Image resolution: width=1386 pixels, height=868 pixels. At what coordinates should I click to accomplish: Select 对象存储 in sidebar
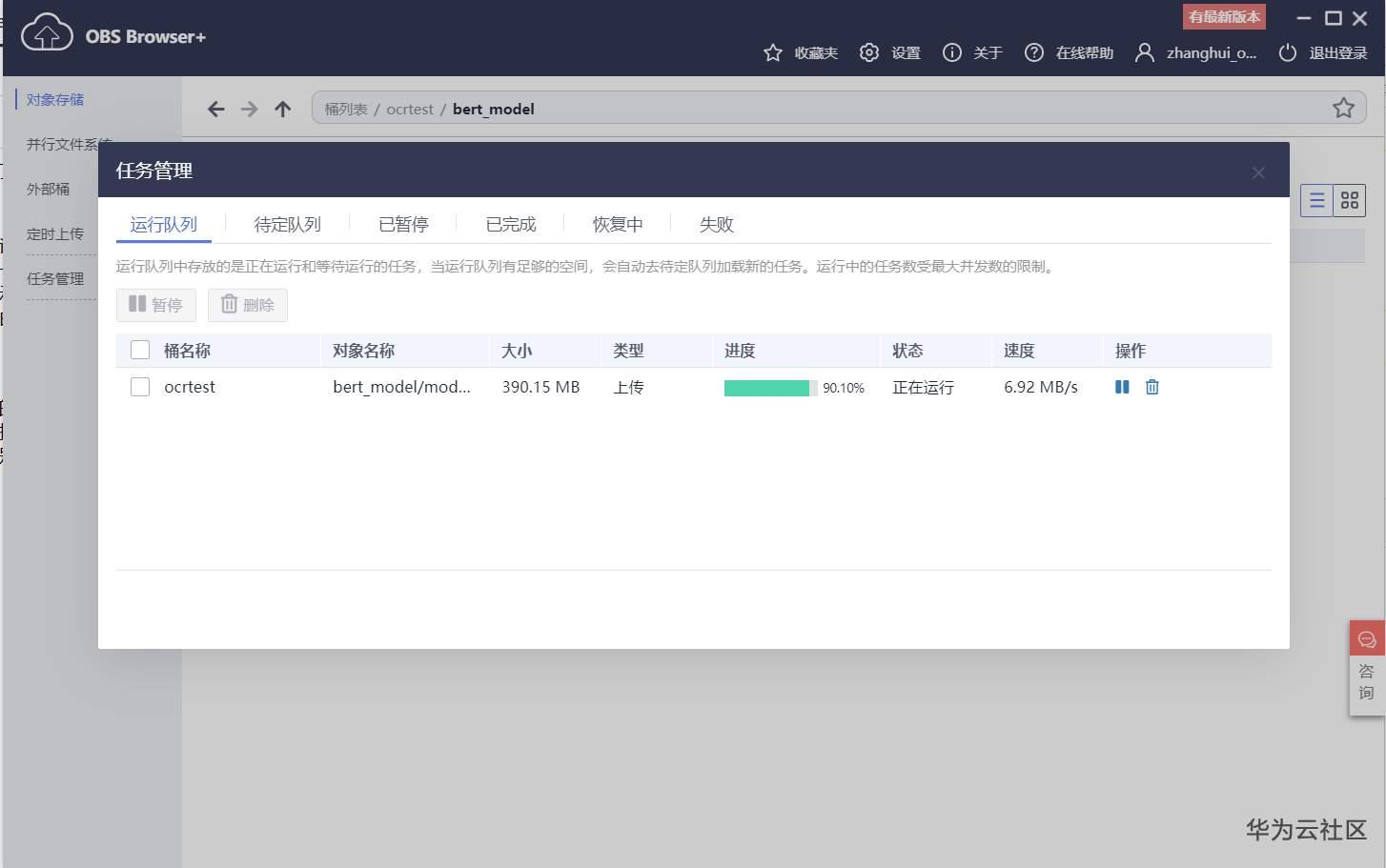55,100
